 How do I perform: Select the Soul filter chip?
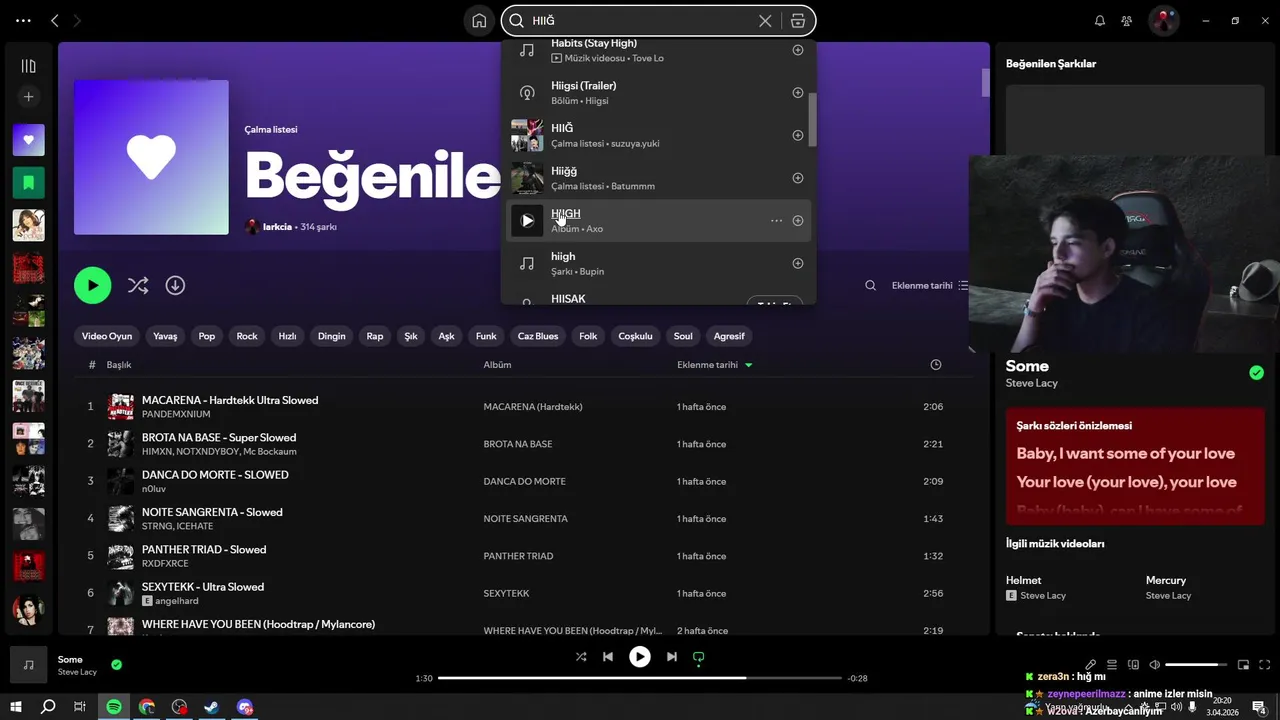[x=683, y=336]
